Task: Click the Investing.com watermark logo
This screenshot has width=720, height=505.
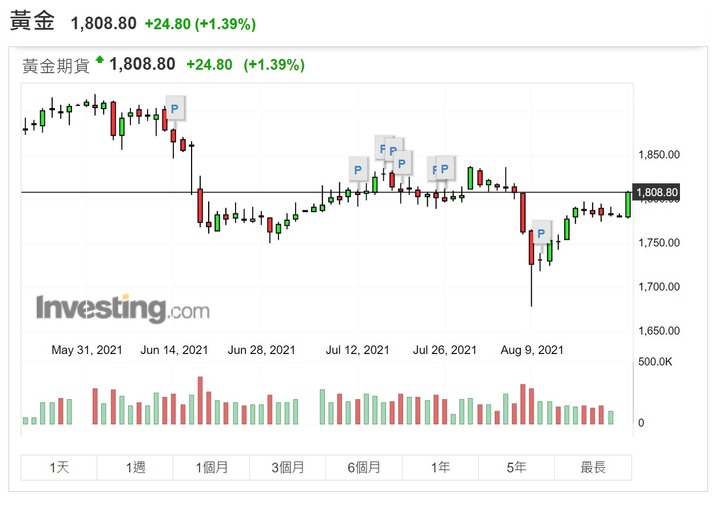Action: (x=123, y=309)
